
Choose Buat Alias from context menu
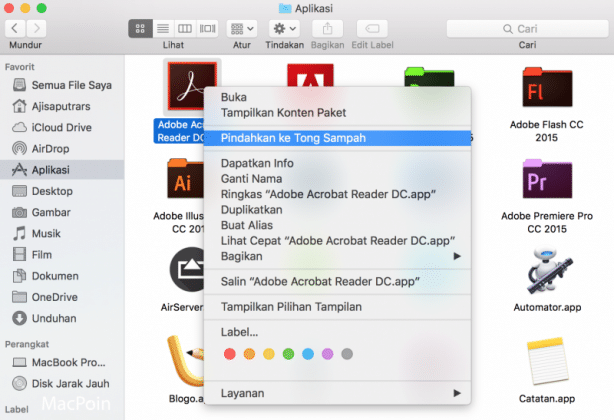tap(338, 225)
